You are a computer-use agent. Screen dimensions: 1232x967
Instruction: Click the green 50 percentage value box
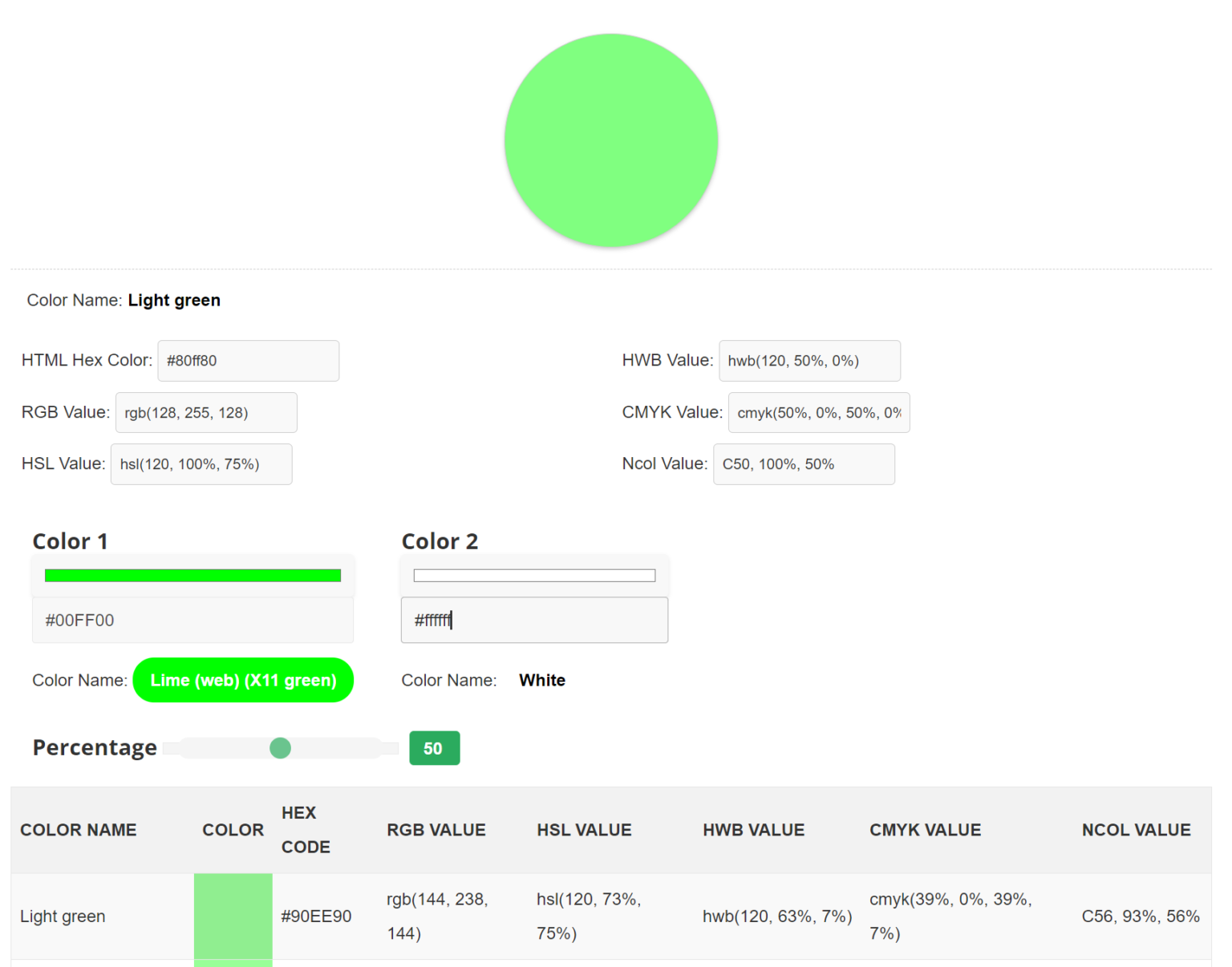click(434, 748)
